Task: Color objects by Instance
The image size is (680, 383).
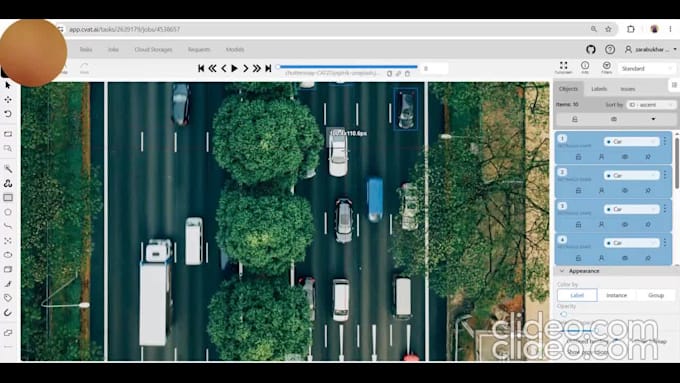Action: pyautogui.click(x=616, y=295)
